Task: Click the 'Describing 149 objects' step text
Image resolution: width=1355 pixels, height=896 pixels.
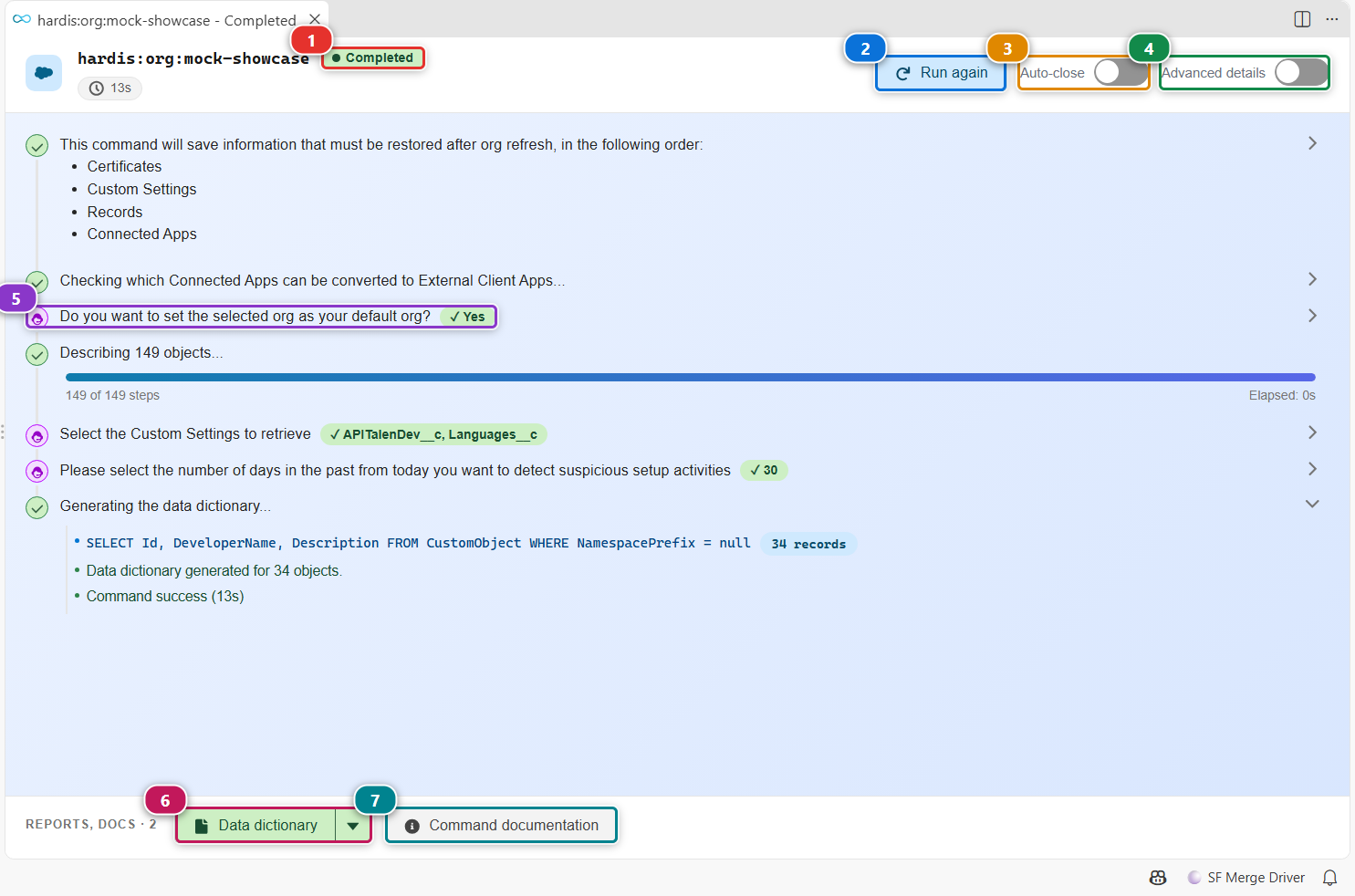Action: point(141,353)
